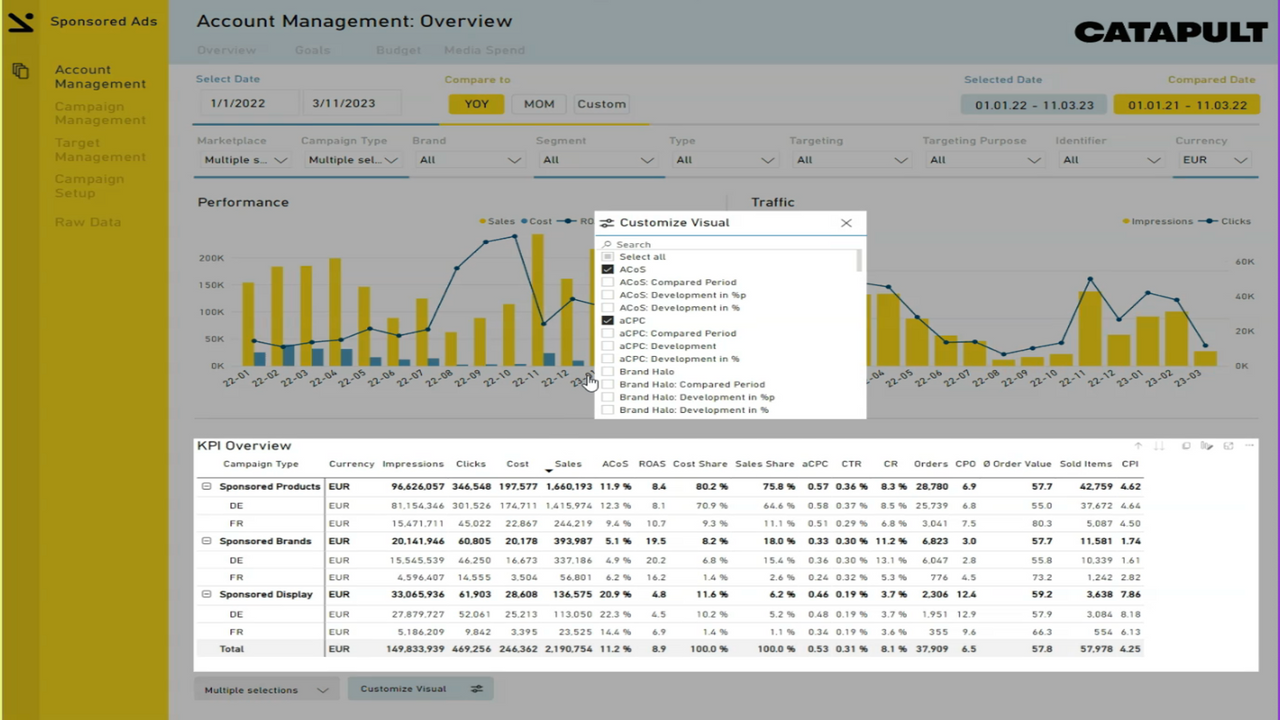Click the Cost legend color marker
The image size is (1280, 720).
[524, 222]
